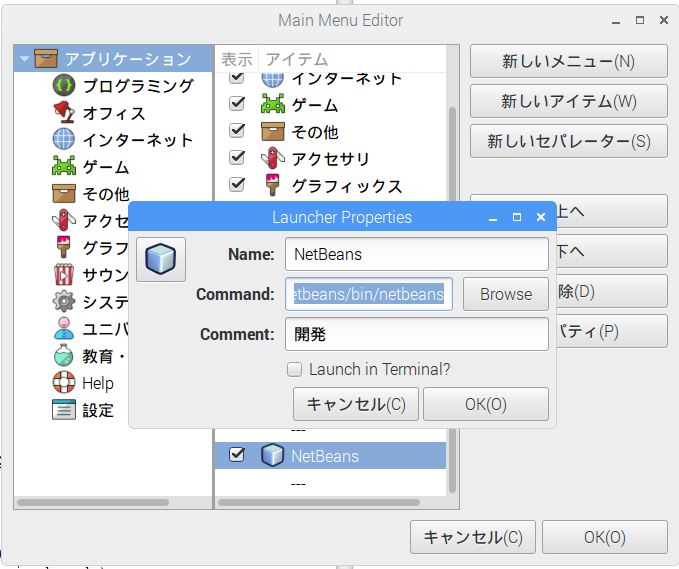Uncheck the アクセサリ item checkbox

237,157
